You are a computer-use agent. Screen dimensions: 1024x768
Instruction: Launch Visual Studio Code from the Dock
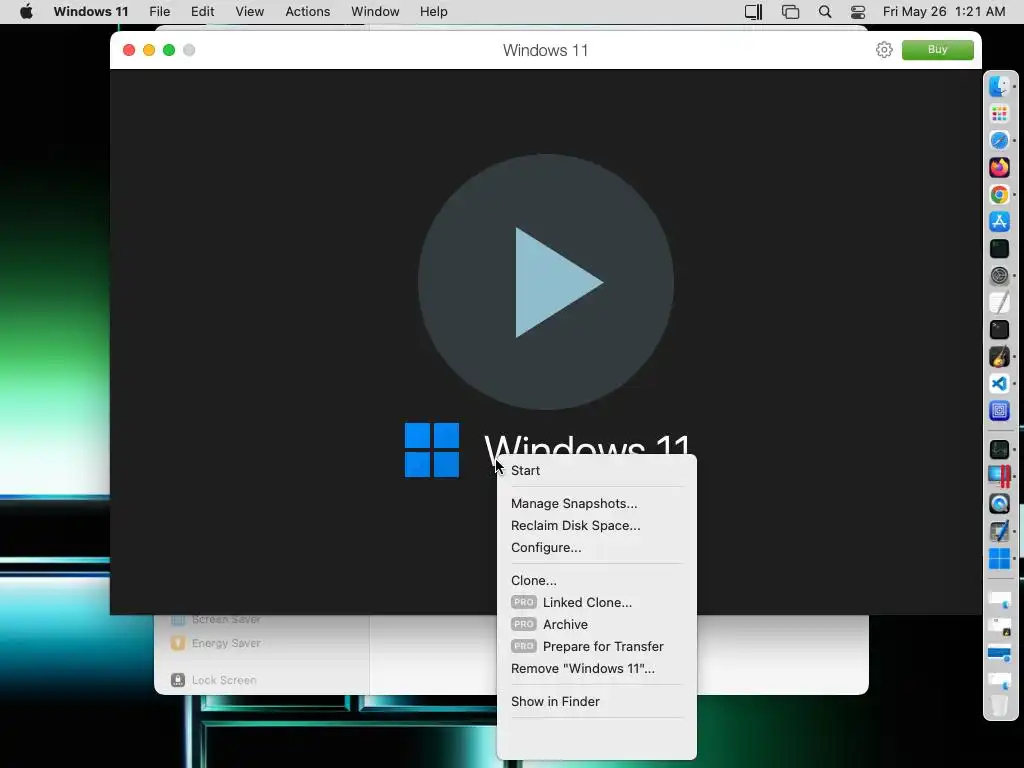[999, 384]
